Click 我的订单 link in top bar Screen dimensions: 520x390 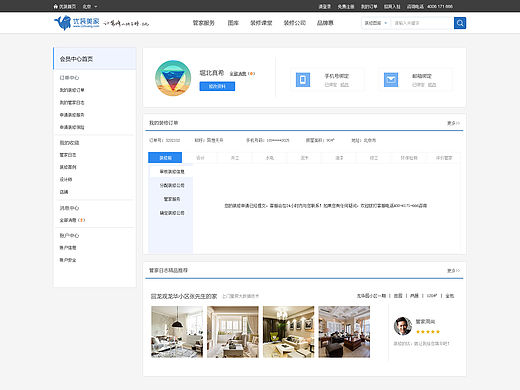click(x=369, y=6)
